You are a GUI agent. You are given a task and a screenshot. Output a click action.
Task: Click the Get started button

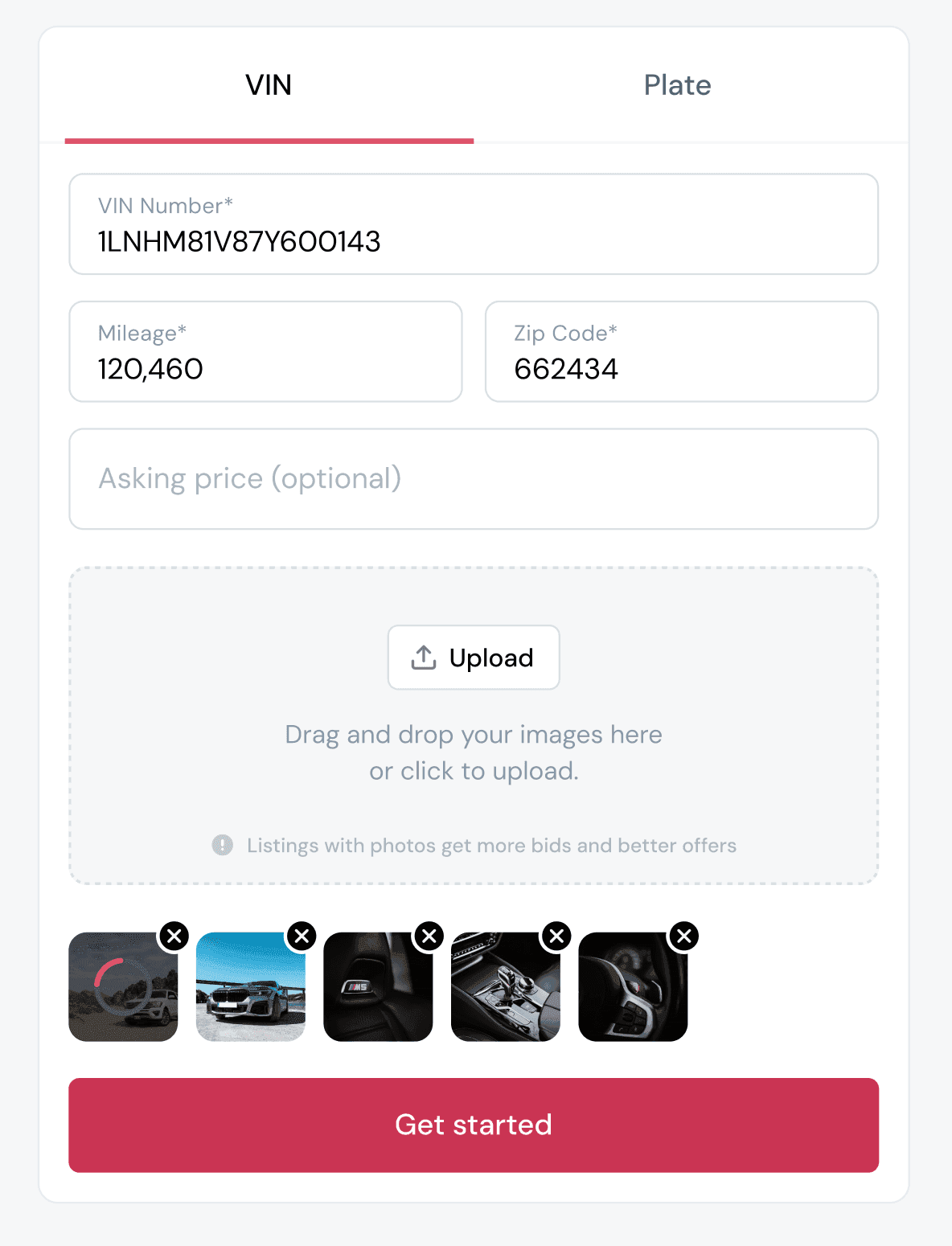point(474,1125)
